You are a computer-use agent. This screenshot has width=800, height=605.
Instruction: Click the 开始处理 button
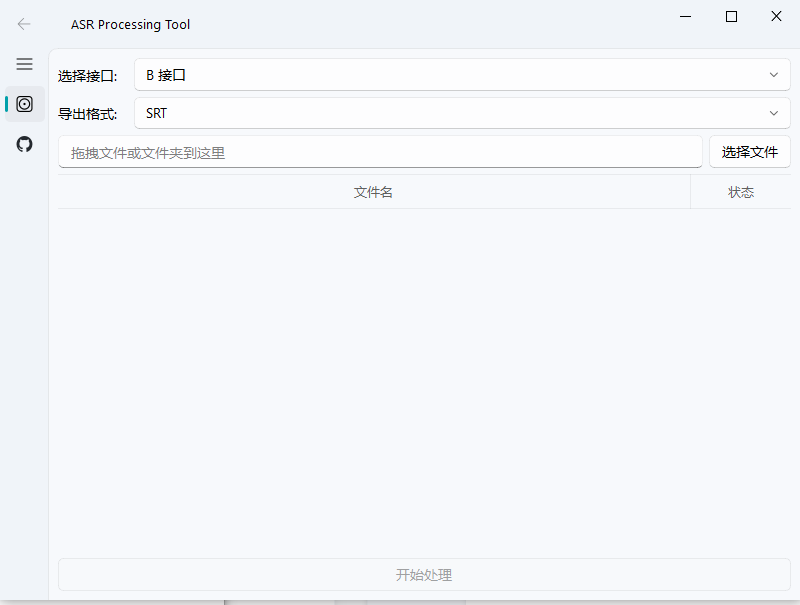[x=424, y=575]
